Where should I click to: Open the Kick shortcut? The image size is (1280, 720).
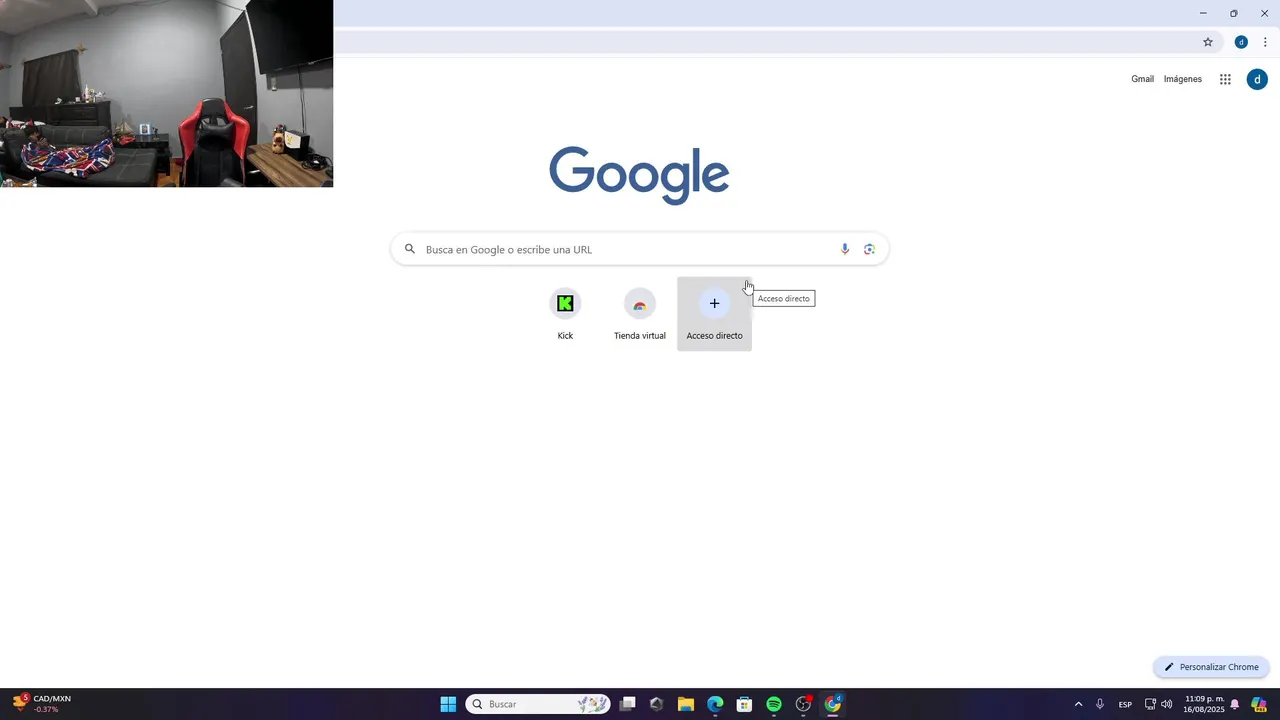565,314
